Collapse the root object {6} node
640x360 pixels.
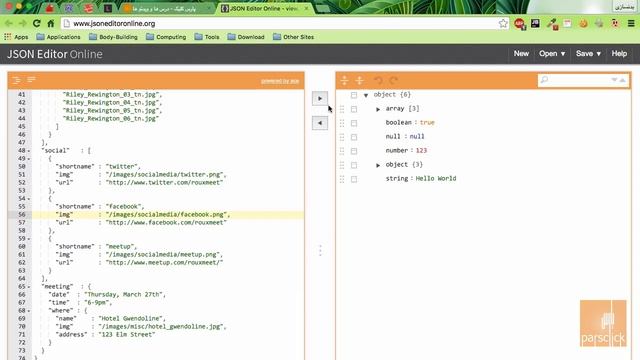366,95
